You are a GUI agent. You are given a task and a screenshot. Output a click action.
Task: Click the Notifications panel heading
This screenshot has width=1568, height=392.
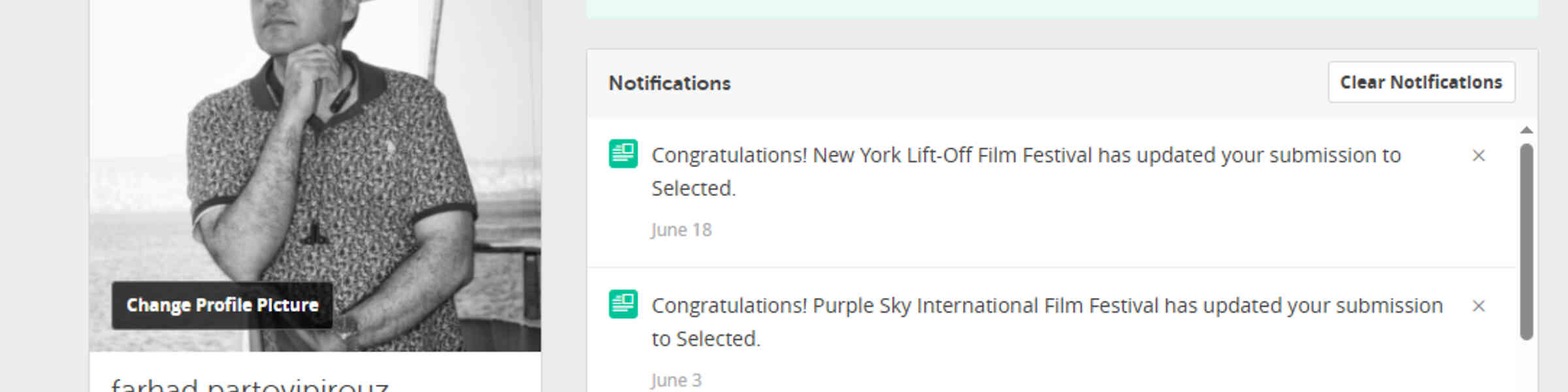tap(670, 84)
